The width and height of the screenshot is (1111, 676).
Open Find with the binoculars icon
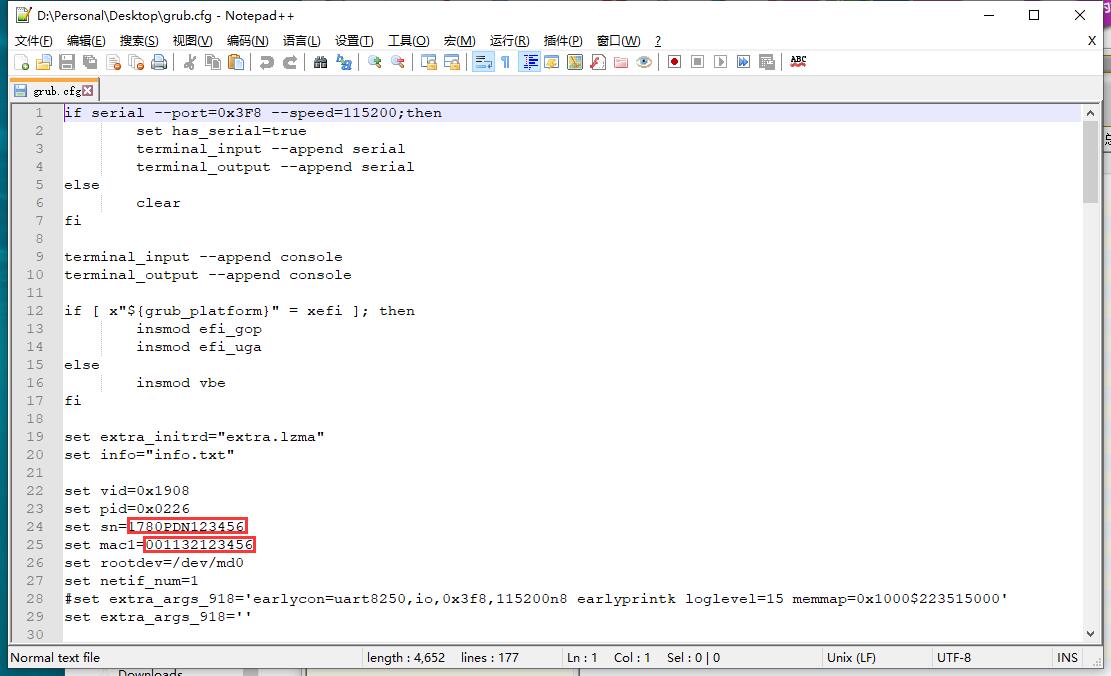[x=320, y=62]
